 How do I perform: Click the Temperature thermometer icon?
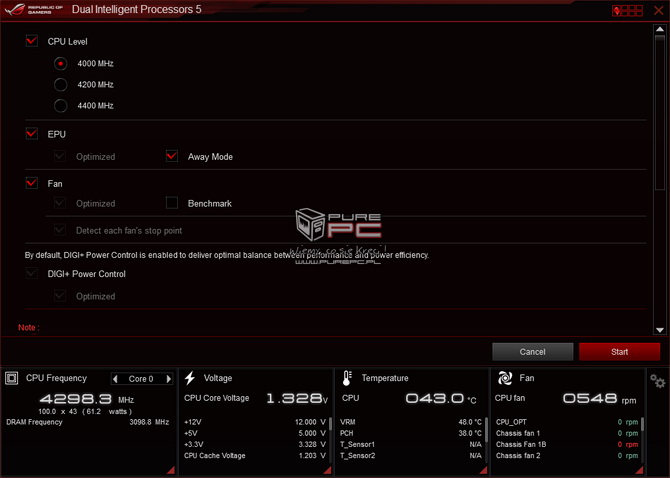point(347,378)
